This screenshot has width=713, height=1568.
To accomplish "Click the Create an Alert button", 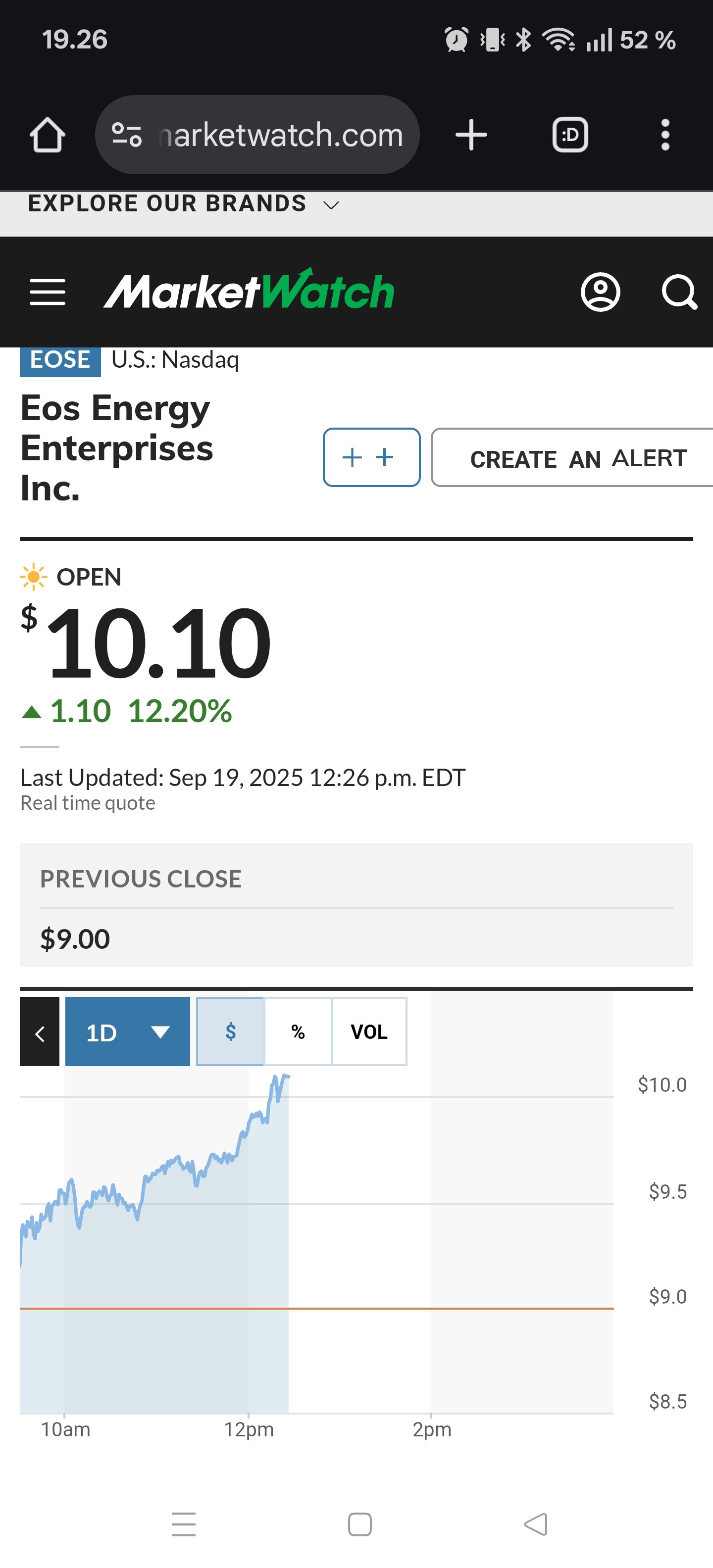I will [577, 458].
